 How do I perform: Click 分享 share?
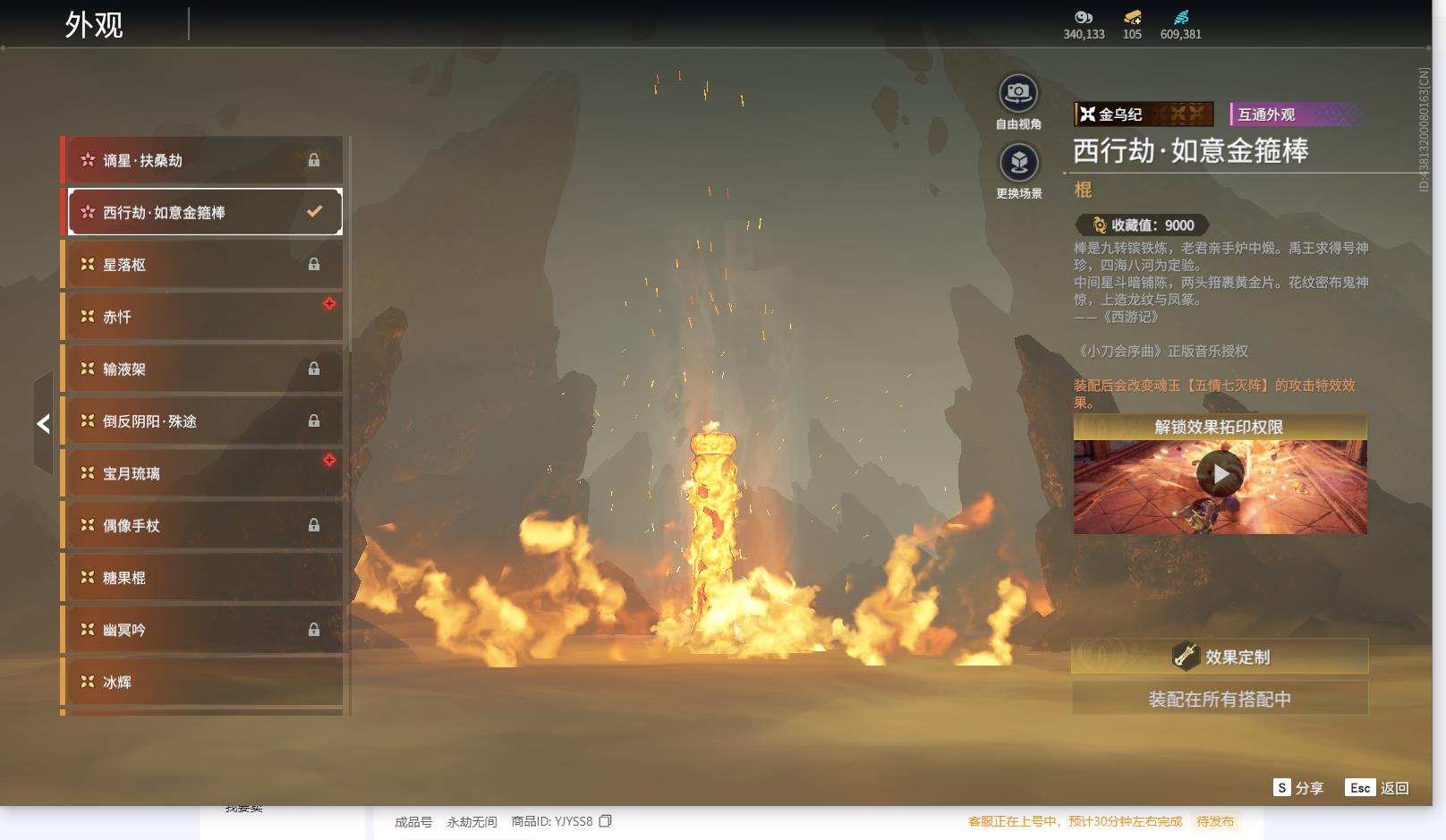1309,788
